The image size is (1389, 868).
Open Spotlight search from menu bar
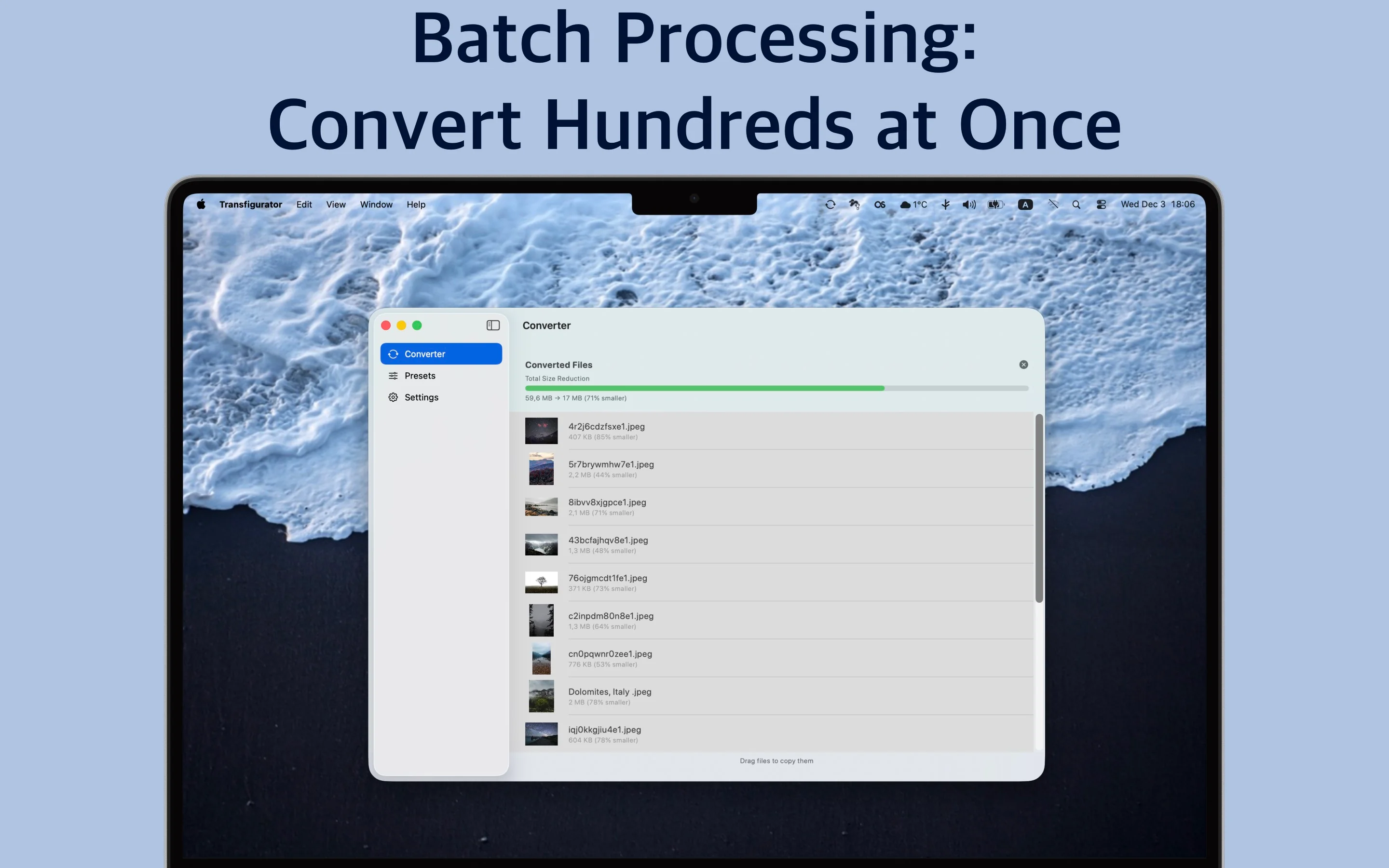click(x=1076, y=204)
